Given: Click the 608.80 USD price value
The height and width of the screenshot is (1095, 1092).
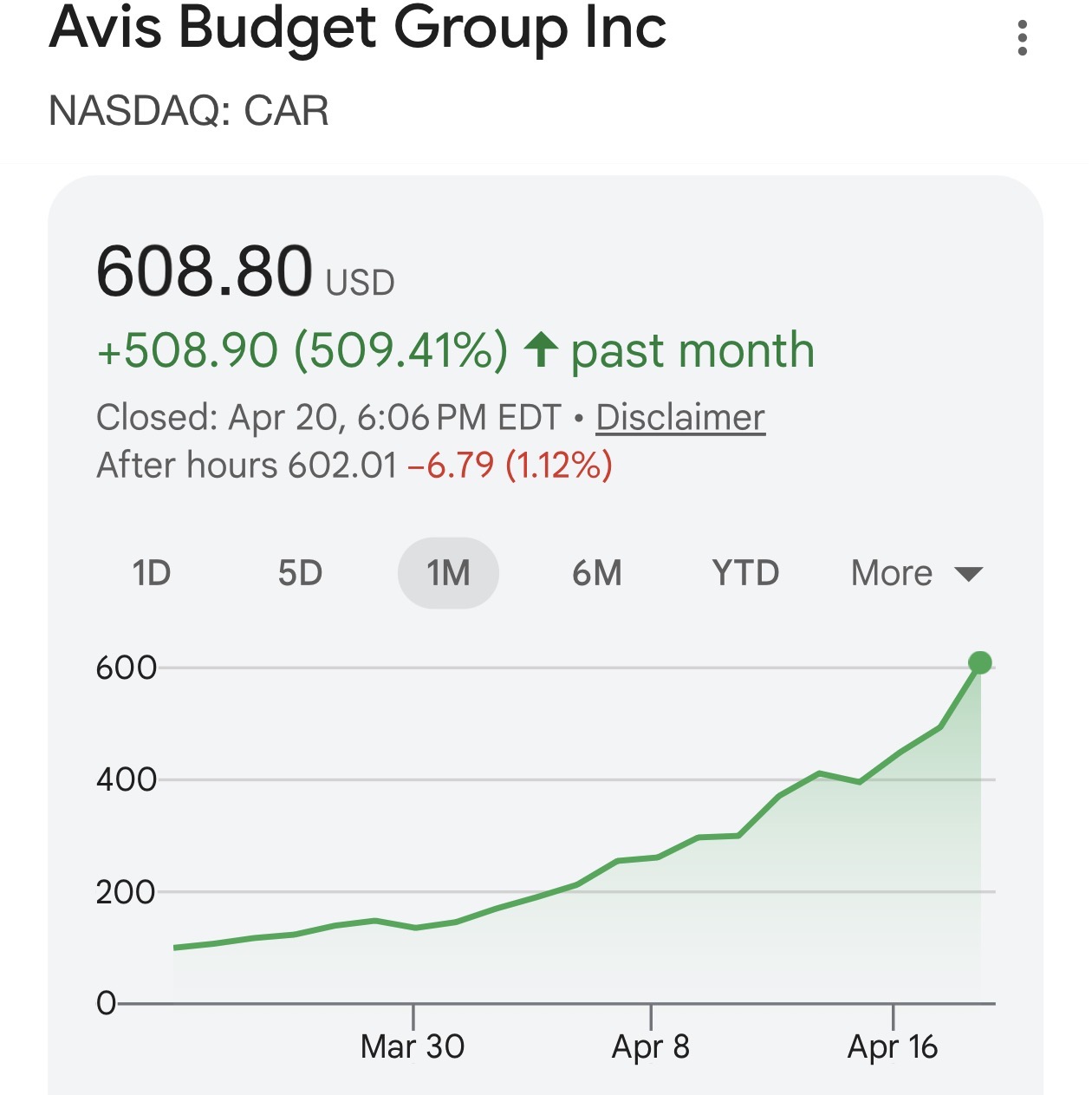Looking at the screenshot, I should (x=205, y=271).
